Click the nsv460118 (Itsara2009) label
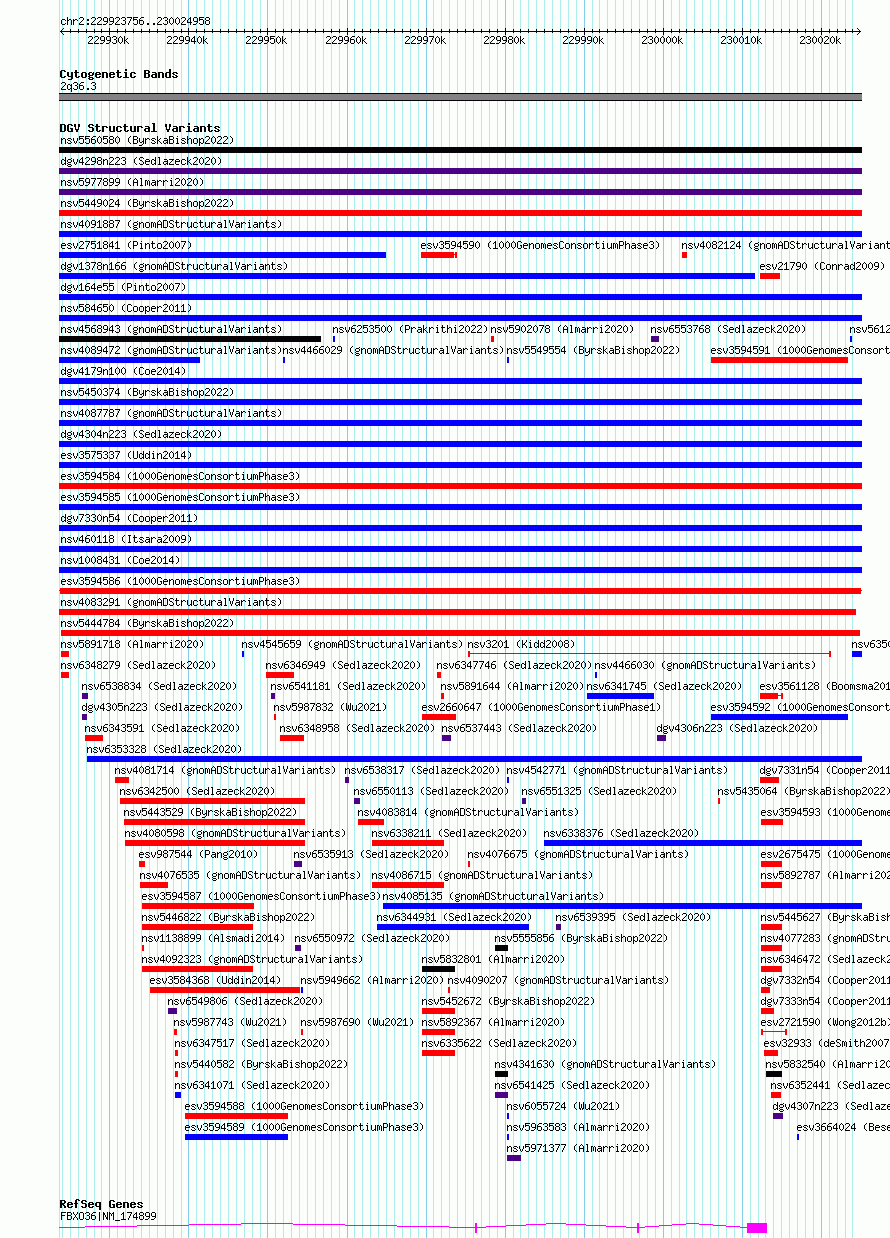This screenshot has width=890, height=1238. (126, 539)
